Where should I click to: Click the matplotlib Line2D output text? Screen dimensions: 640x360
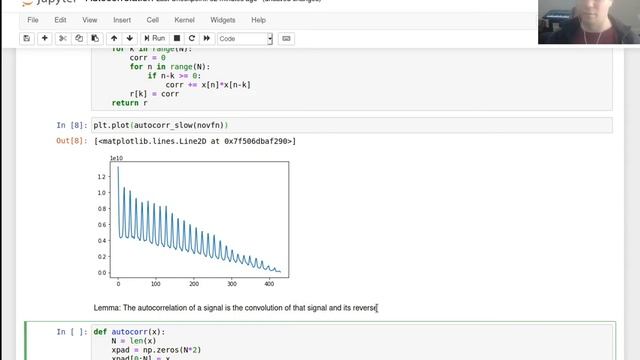click(195, 141)
